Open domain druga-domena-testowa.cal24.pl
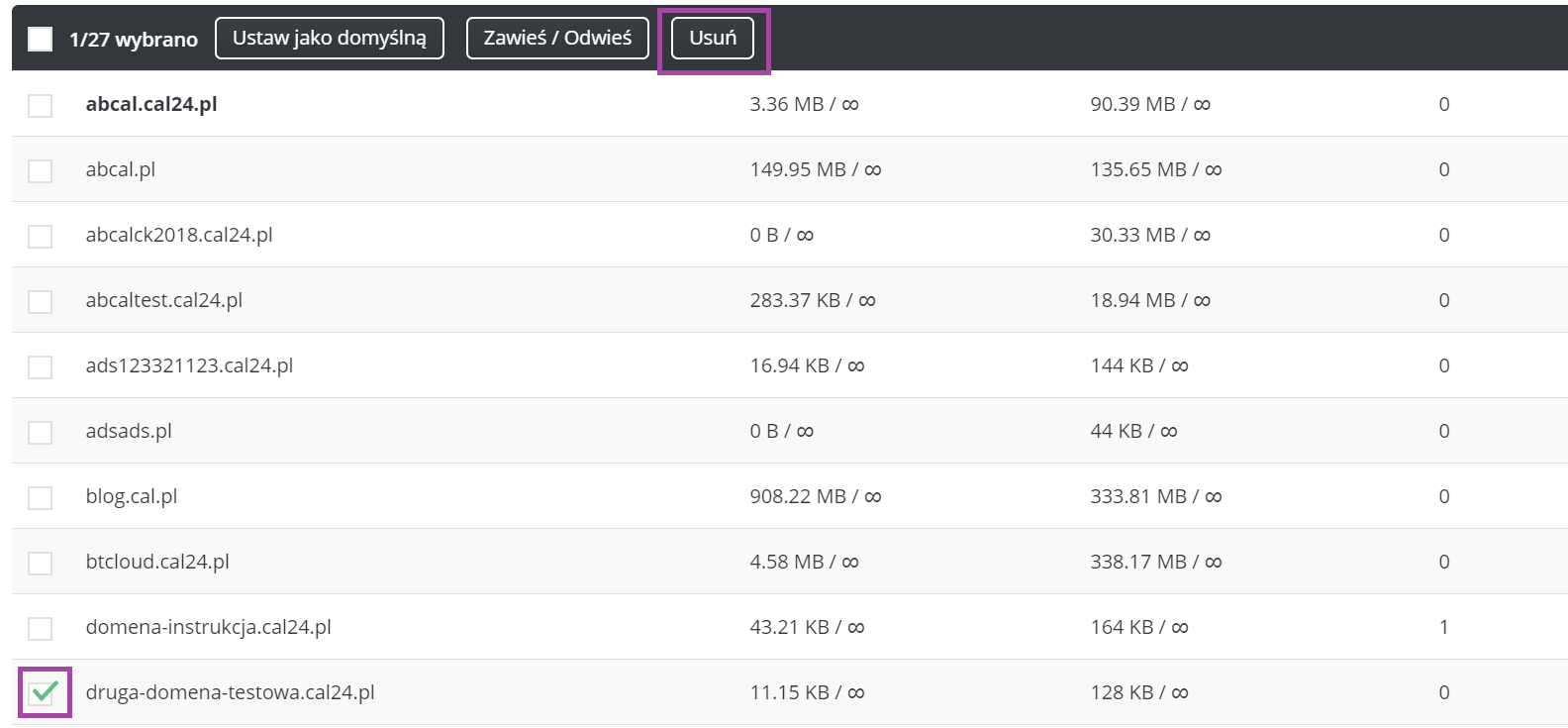The width and height of the screenshot is (1568, 728). [x=231, y=692]
